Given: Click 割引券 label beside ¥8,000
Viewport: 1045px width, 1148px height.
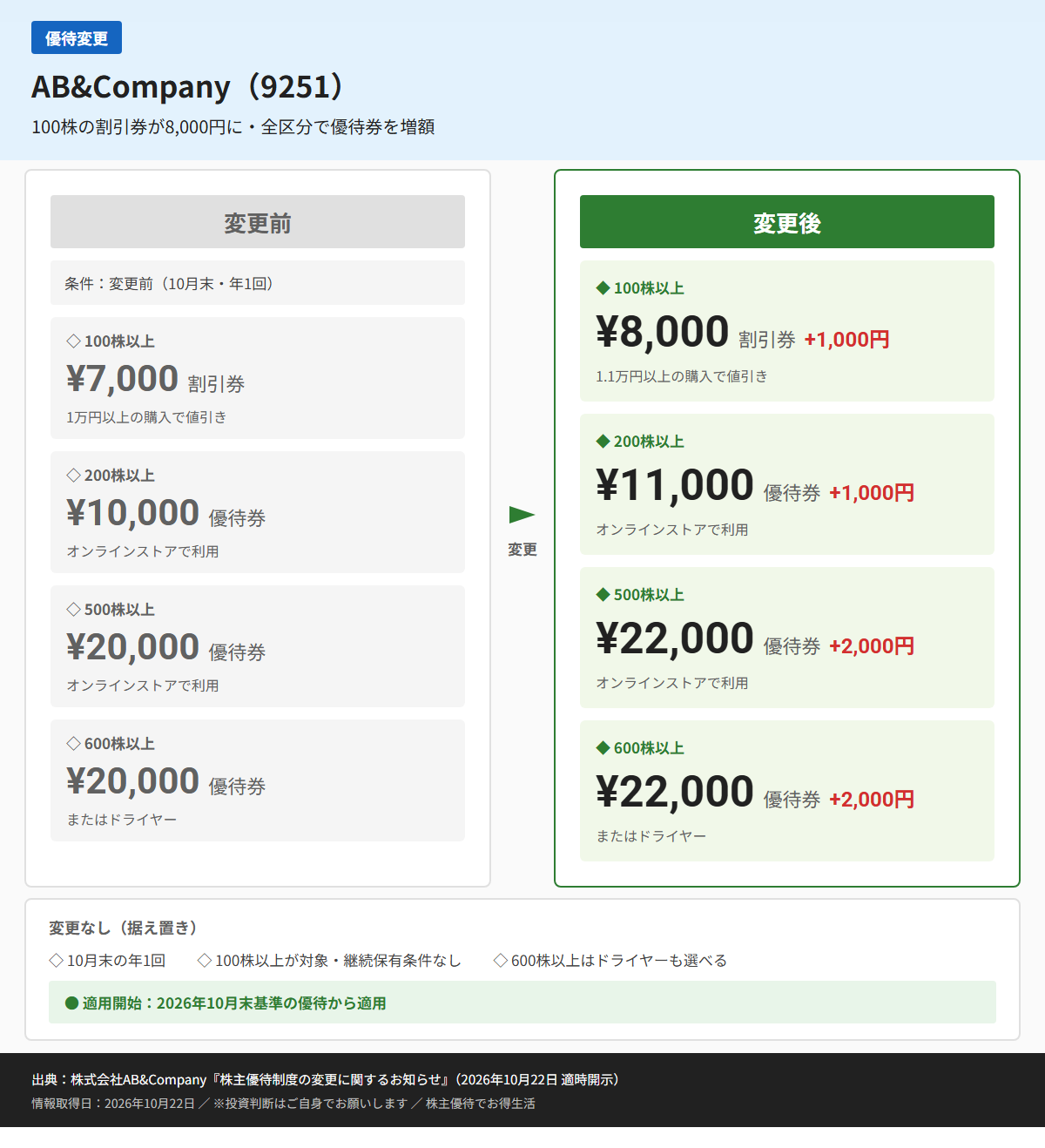Looking at the screenshot, I should pyautogui.click(x=767, y=340).
